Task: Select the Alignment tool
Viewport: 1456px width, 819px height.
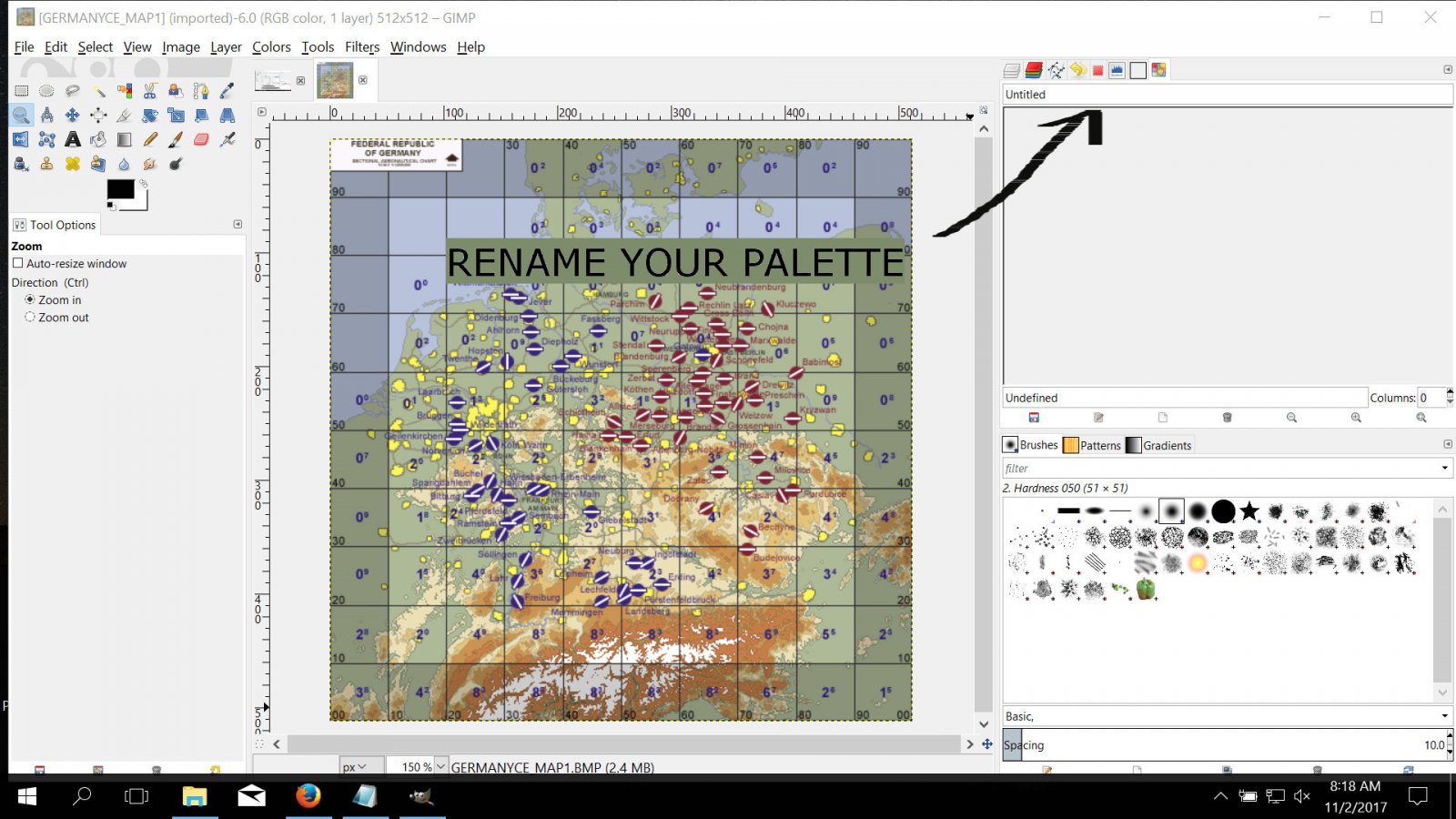Action: (x=98, y=115)
